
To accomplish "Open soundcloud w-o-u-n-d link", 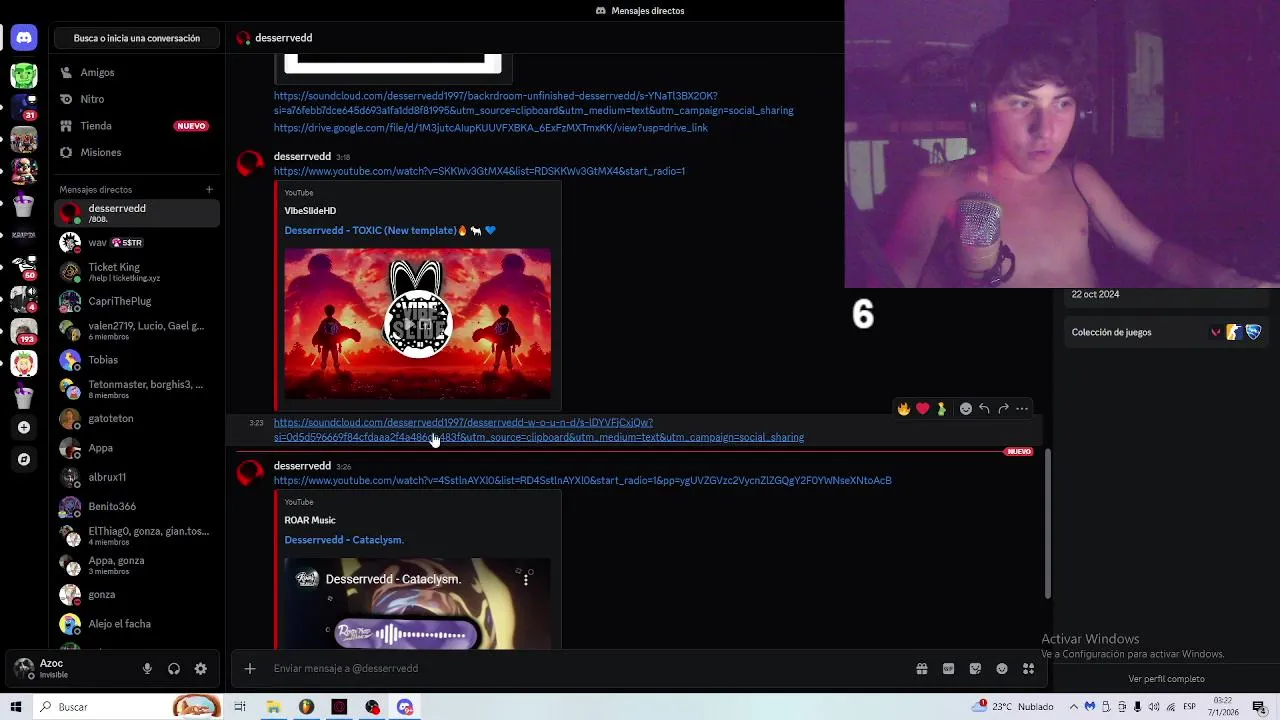I will (x=538, y=430).
